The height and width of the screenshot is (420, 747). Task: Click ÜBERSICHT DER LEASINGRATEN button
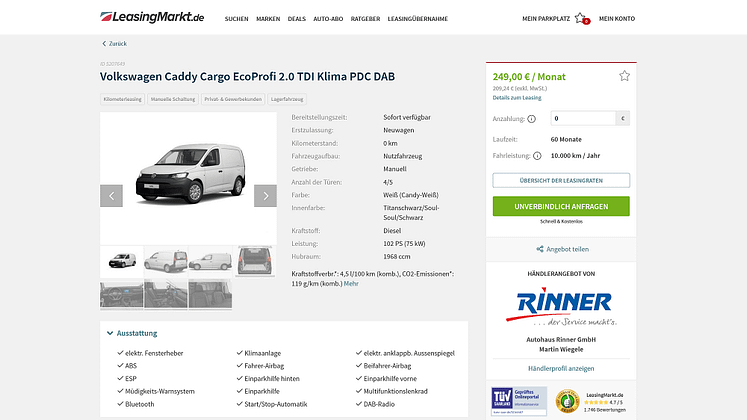[x=561, y=180]
